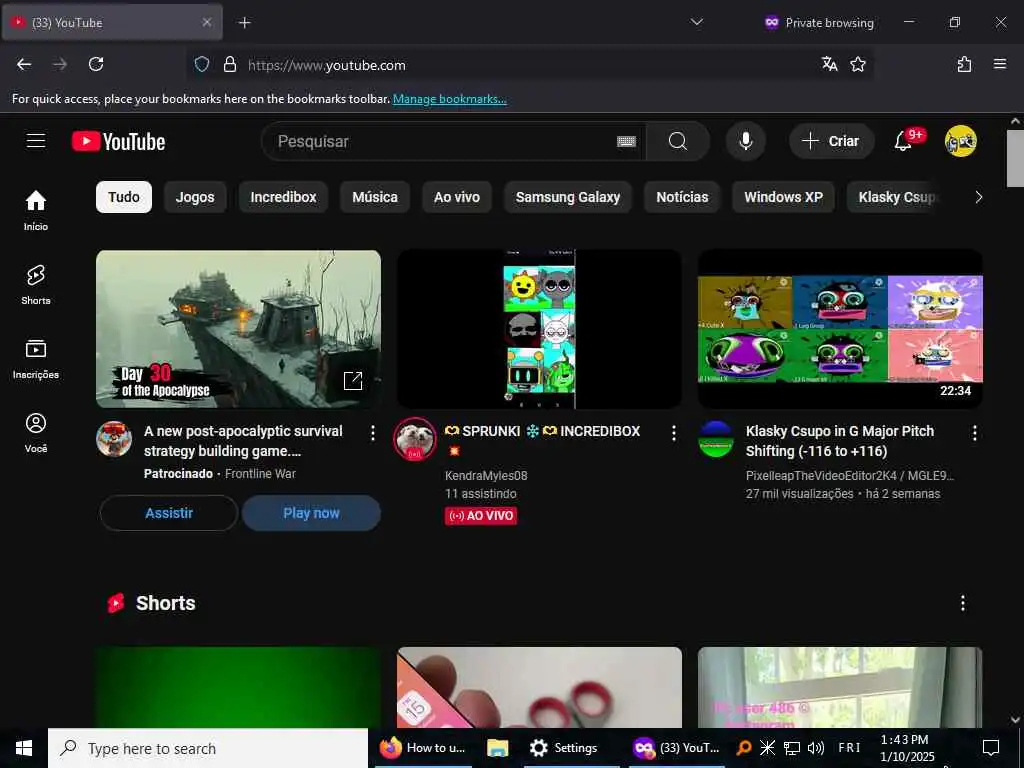
Task: Open the Klasky Csupo 22:34 thumbnail
Action: [x=840, y=329]
